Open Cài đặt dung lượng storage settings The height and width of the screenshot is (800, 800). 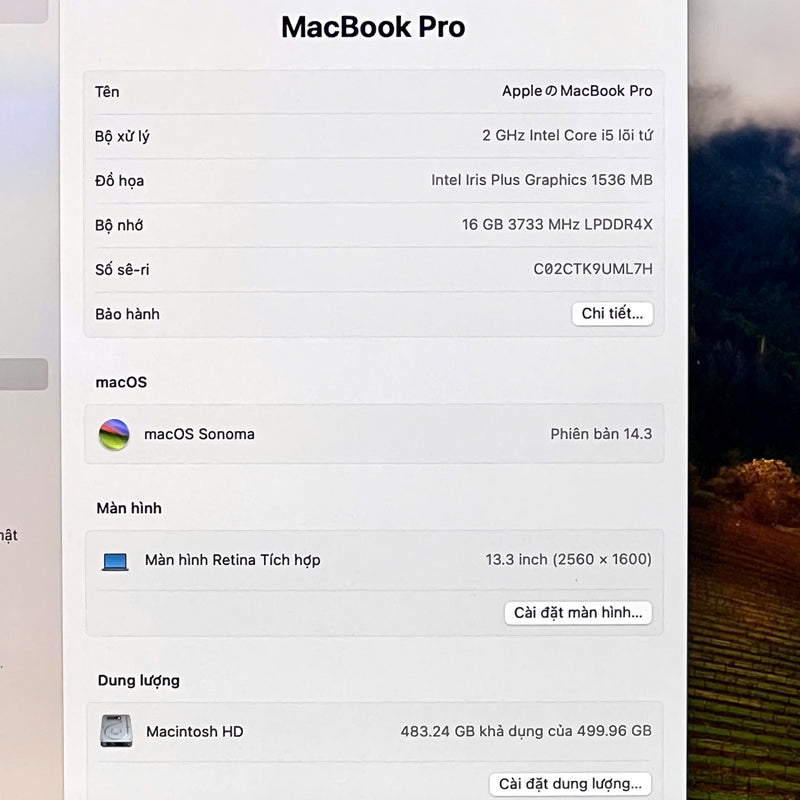570,784
